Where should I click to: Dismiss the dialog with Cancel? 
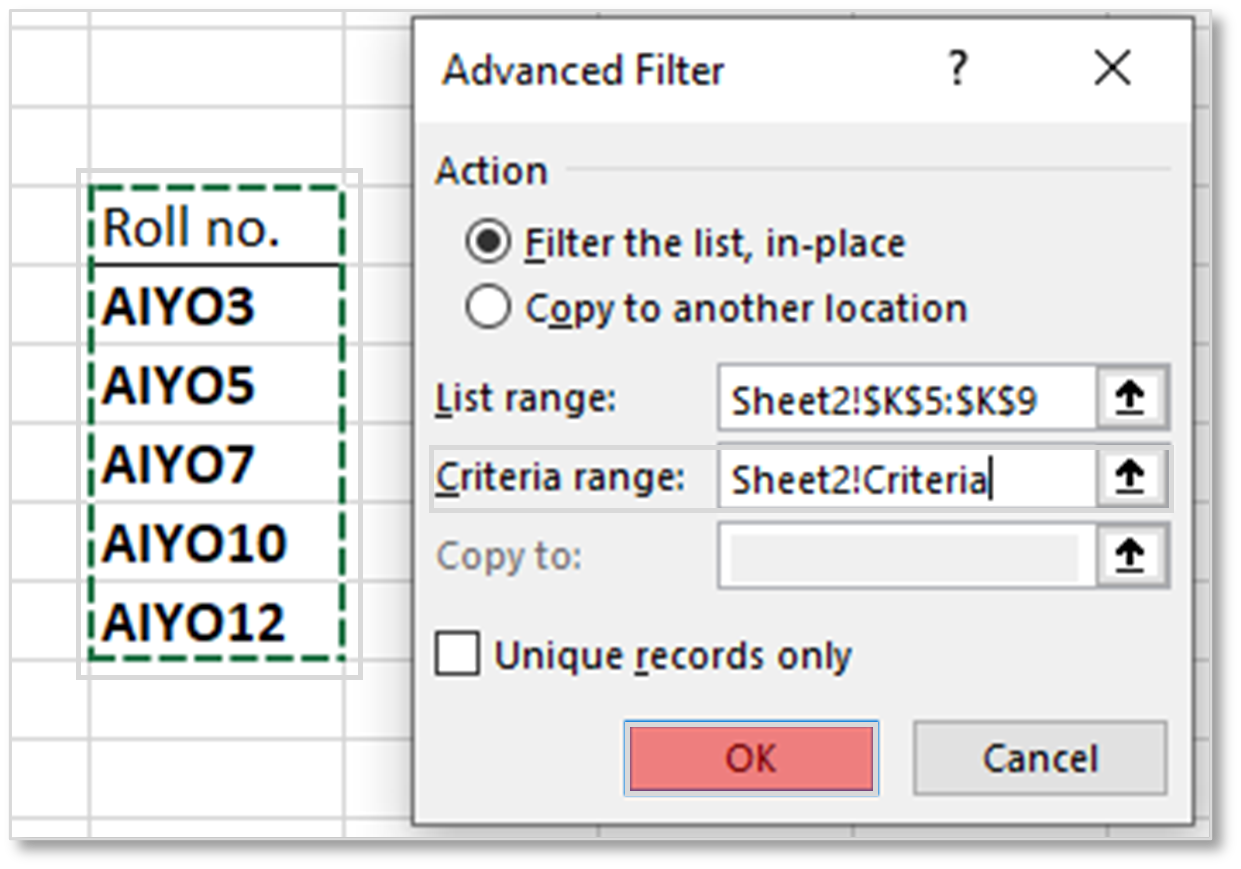(1041, 757)
